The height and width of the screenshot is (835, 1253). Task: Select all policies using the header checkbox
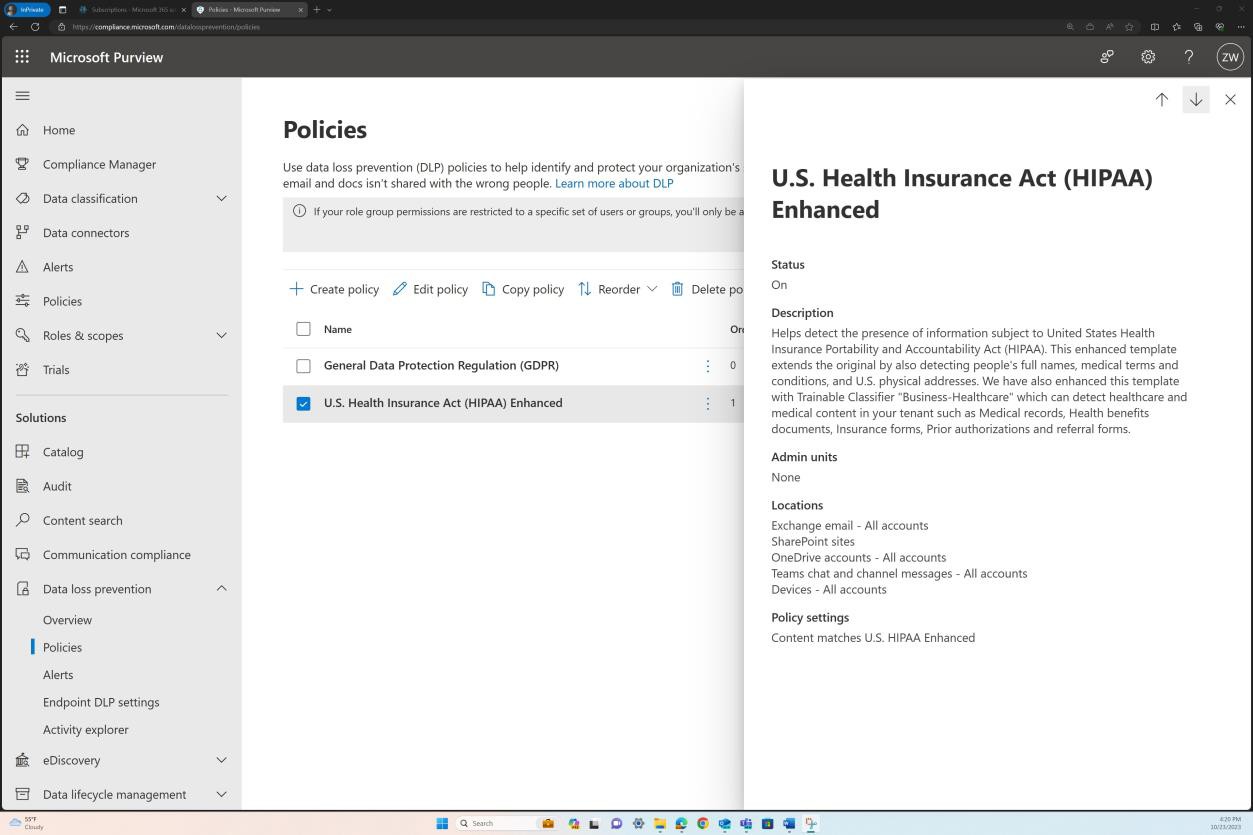point(304,328)
